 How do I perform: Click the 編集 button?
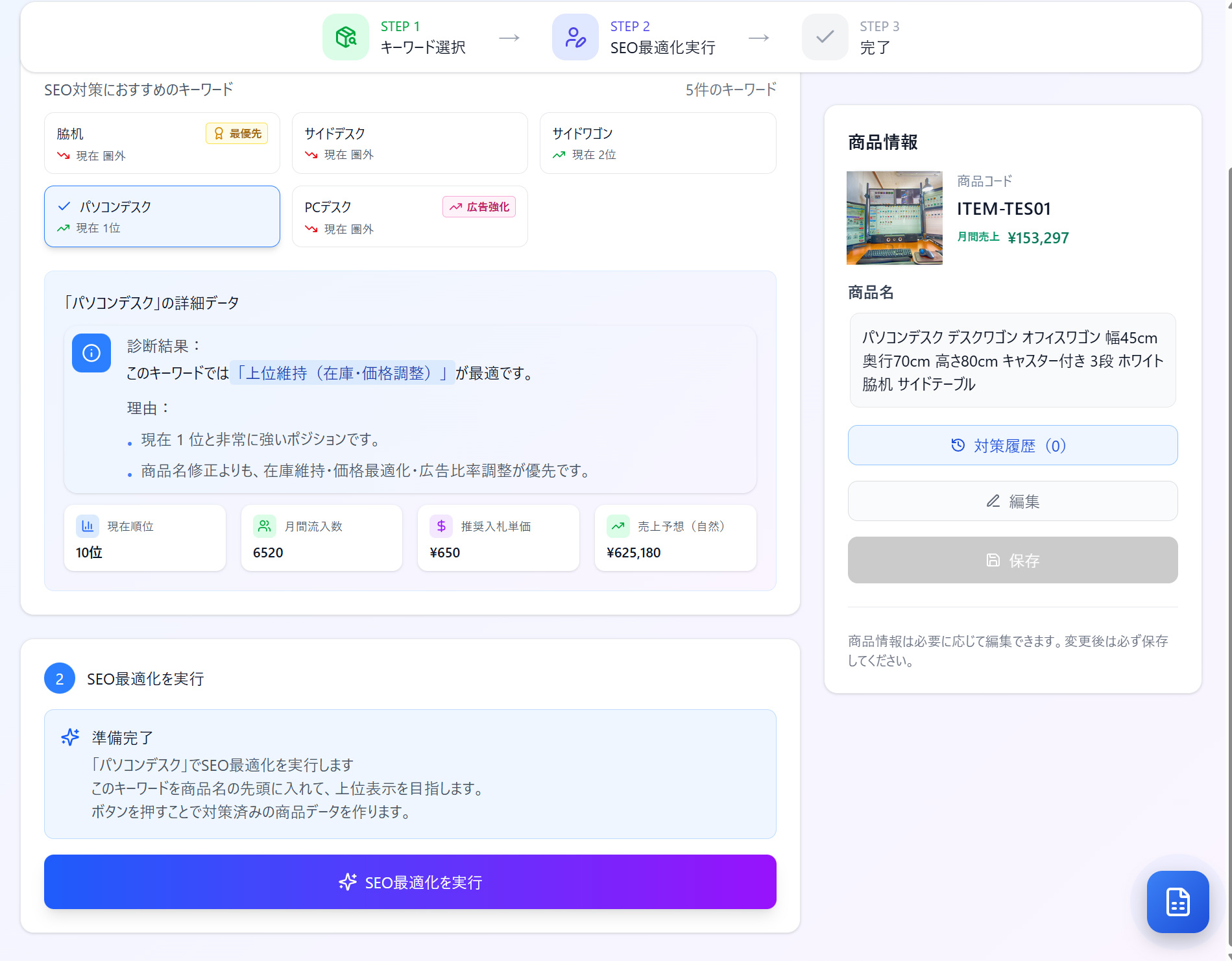click(1012, 501)
